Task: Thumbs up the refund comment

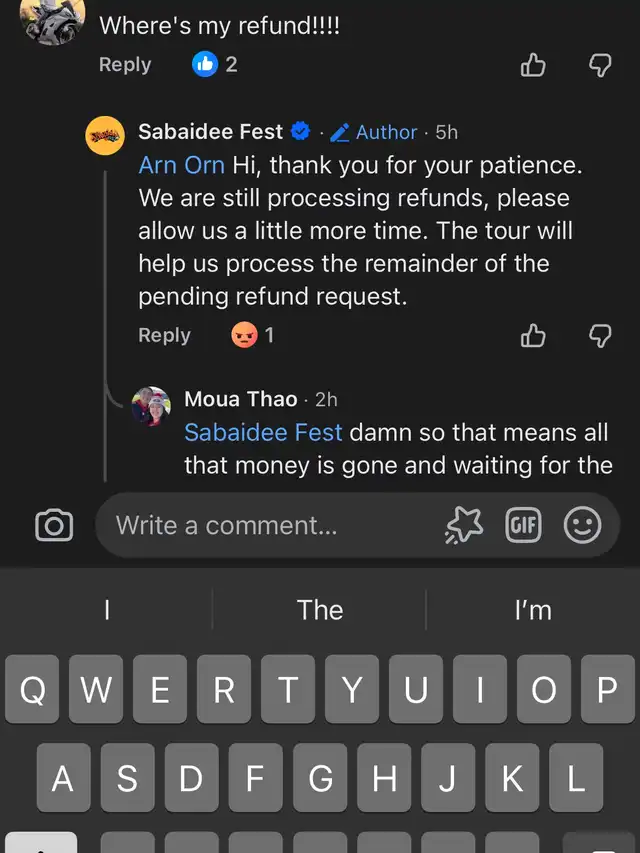Action: click(x=533, y=65)
